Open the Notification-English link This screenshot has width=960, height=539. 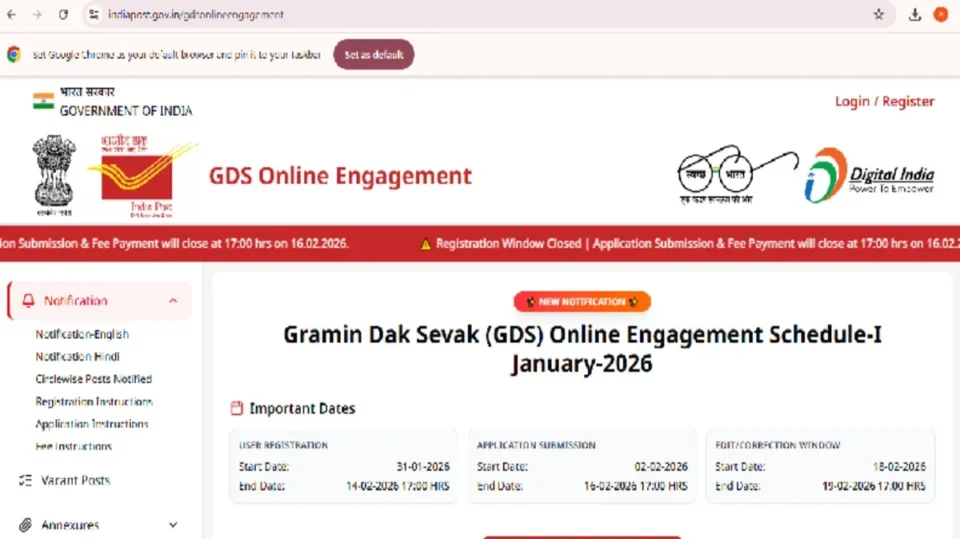(x=82, y=335)
